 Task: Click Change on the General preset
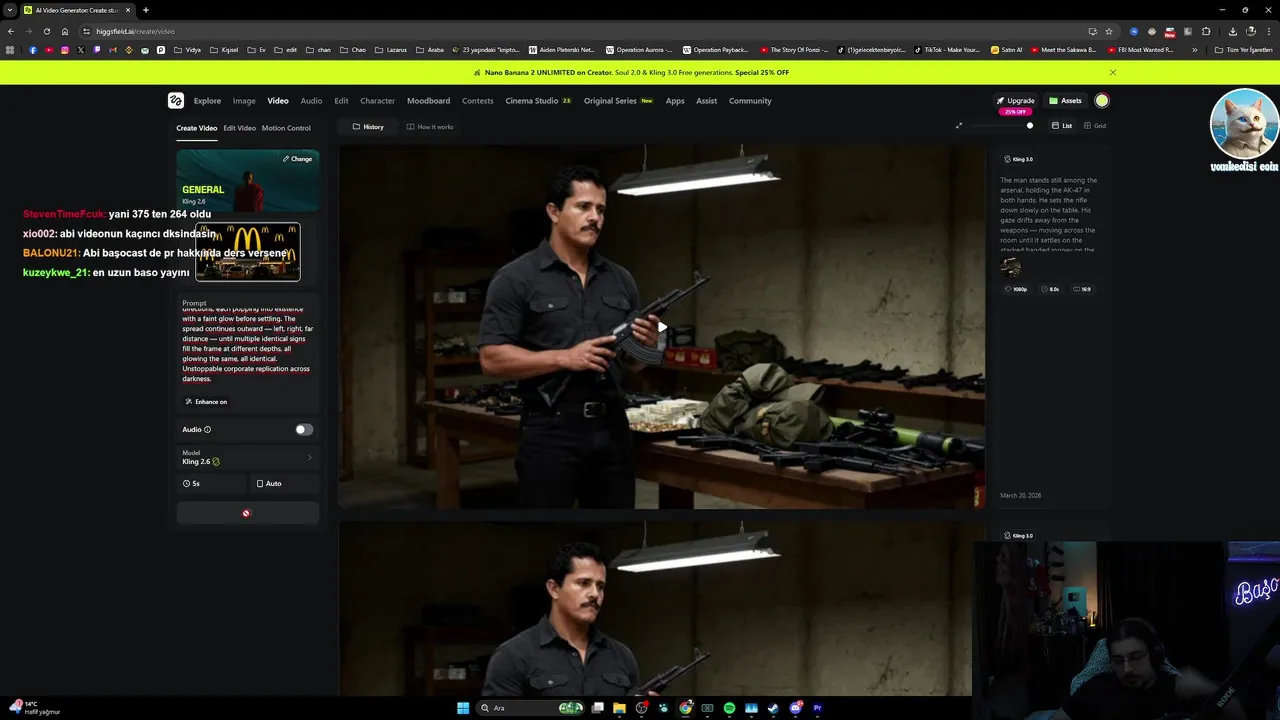[x=297, y=159]
